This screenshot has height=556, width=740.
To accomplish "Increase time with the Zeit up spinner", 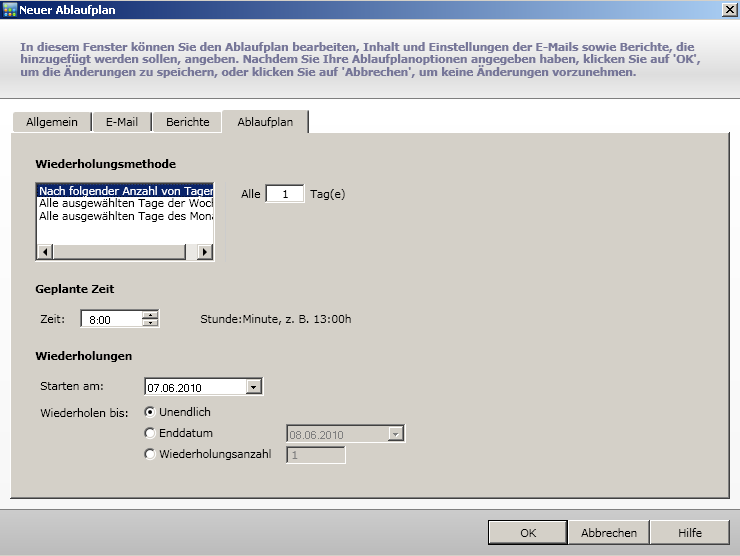I will 150,315.
